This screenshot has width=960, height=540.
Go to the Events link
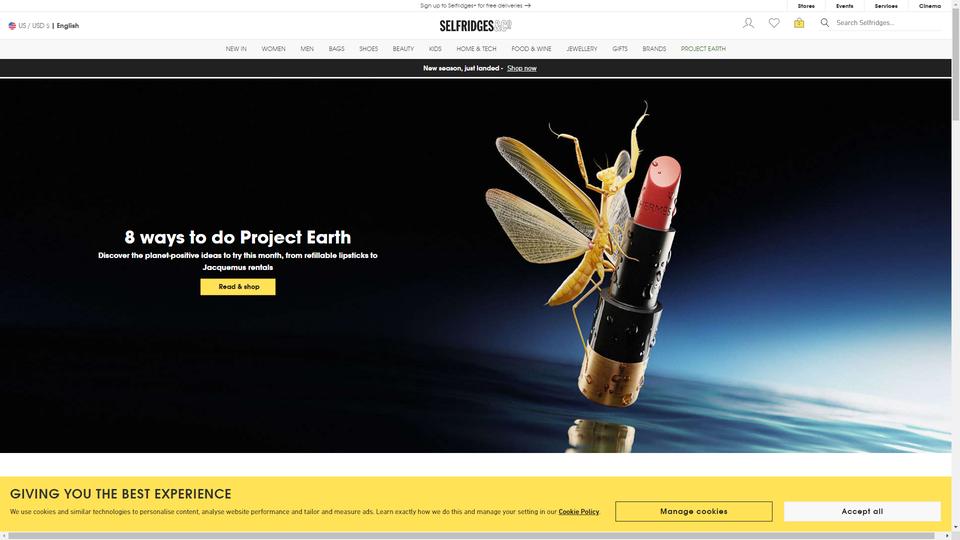click(x=844, y=6)
